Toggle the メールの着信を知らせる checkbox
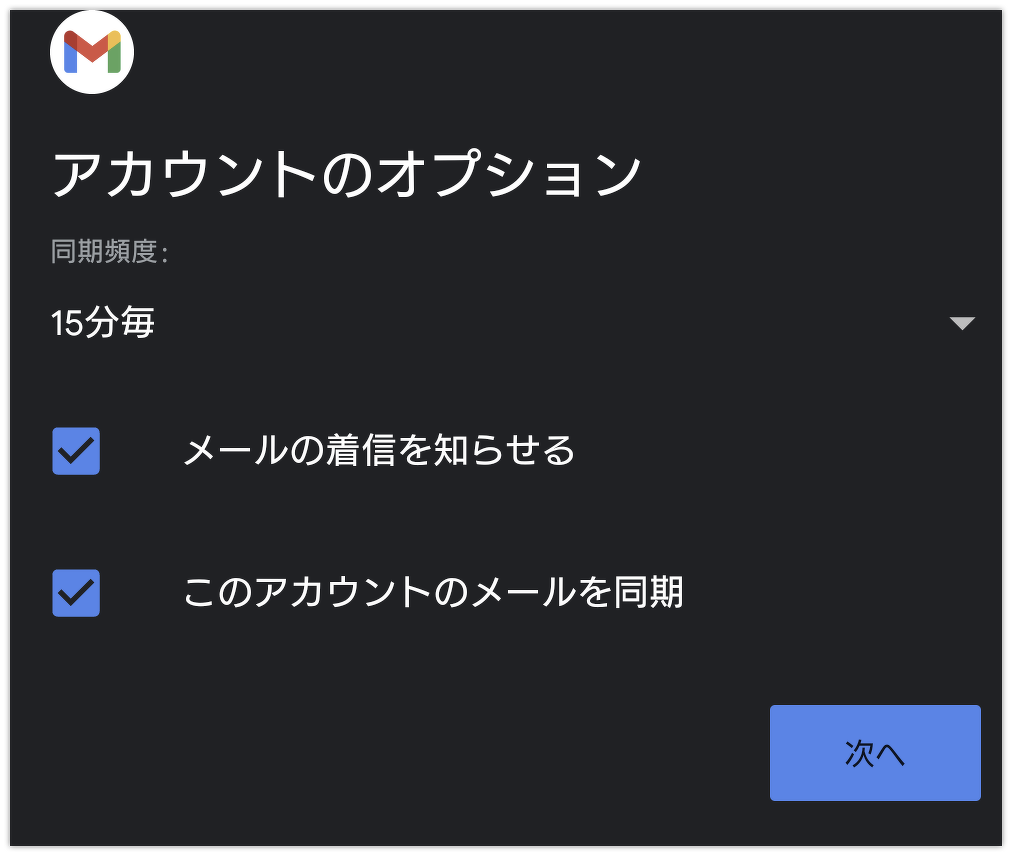 [x=76, y=451]
